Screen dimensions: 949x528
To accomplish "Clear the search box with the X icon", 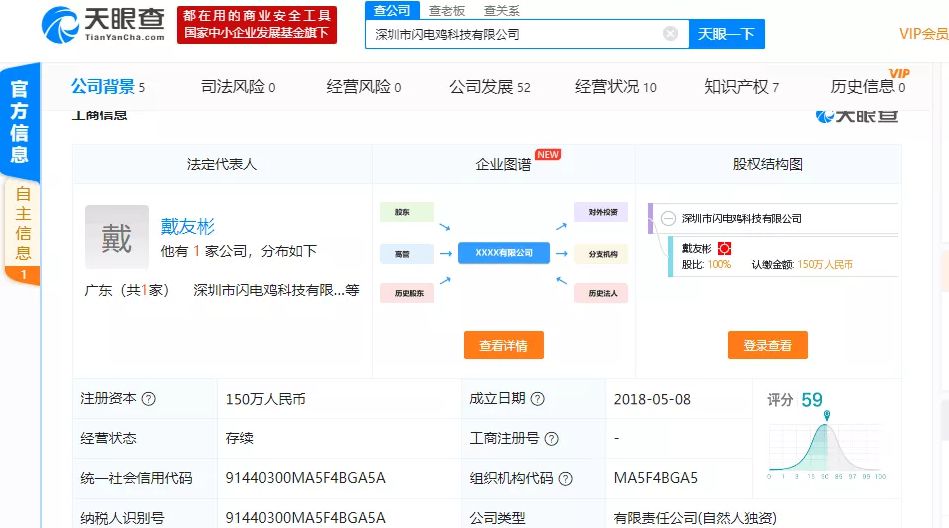I will pos(670,34).
